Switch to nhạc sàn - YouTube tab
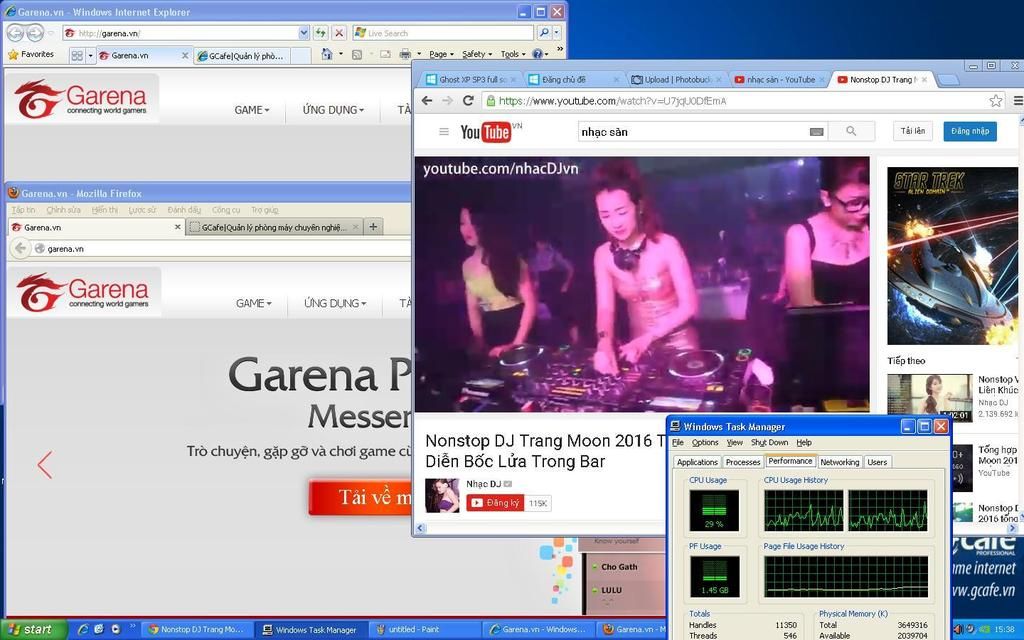 tap(779, 80)
